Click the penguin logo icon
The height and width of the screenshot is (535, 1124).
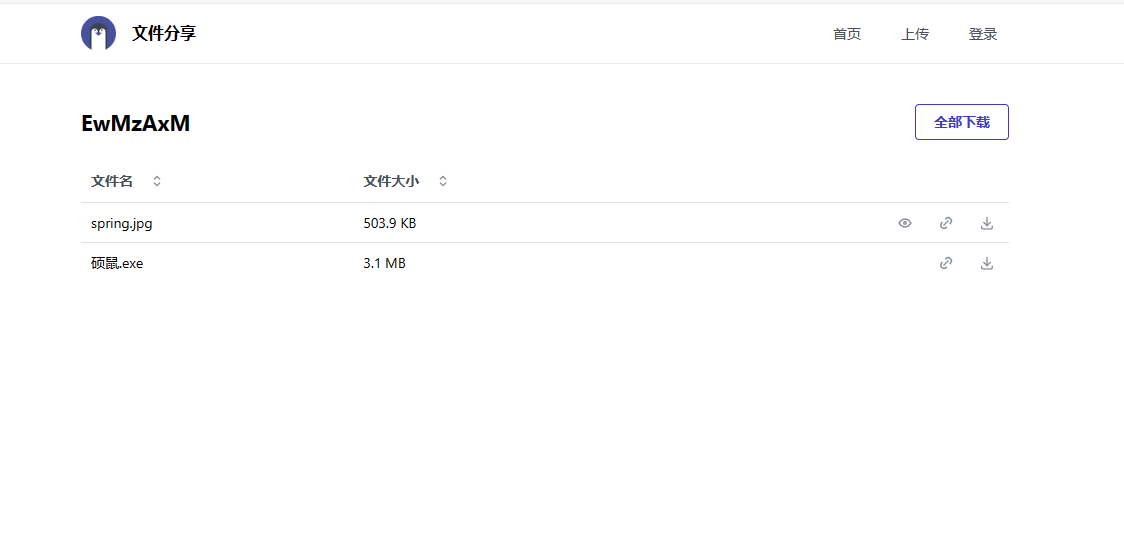click(x=98, y=33)
